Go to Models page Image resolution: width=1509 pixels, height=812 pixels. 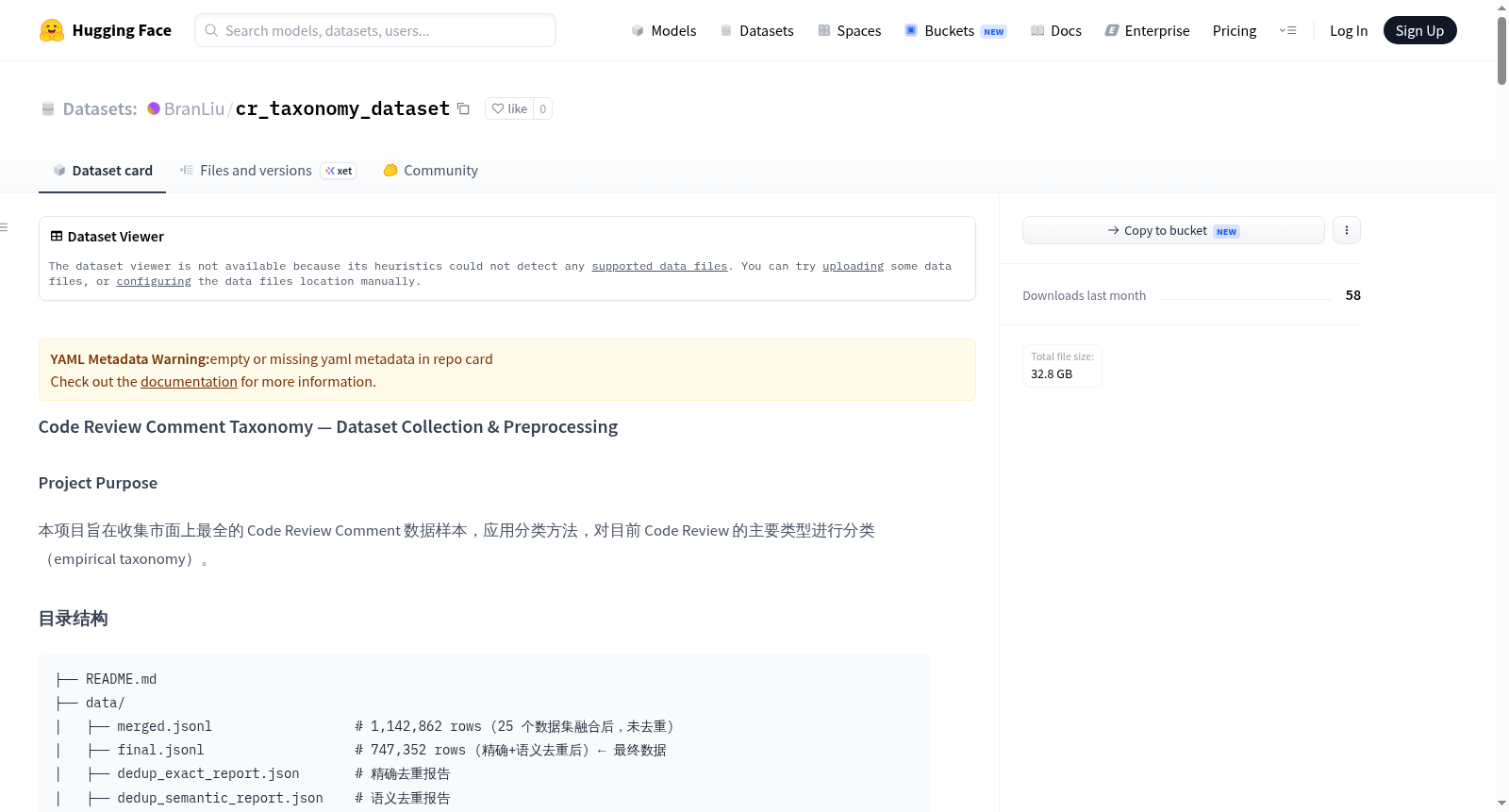(664, 30)
